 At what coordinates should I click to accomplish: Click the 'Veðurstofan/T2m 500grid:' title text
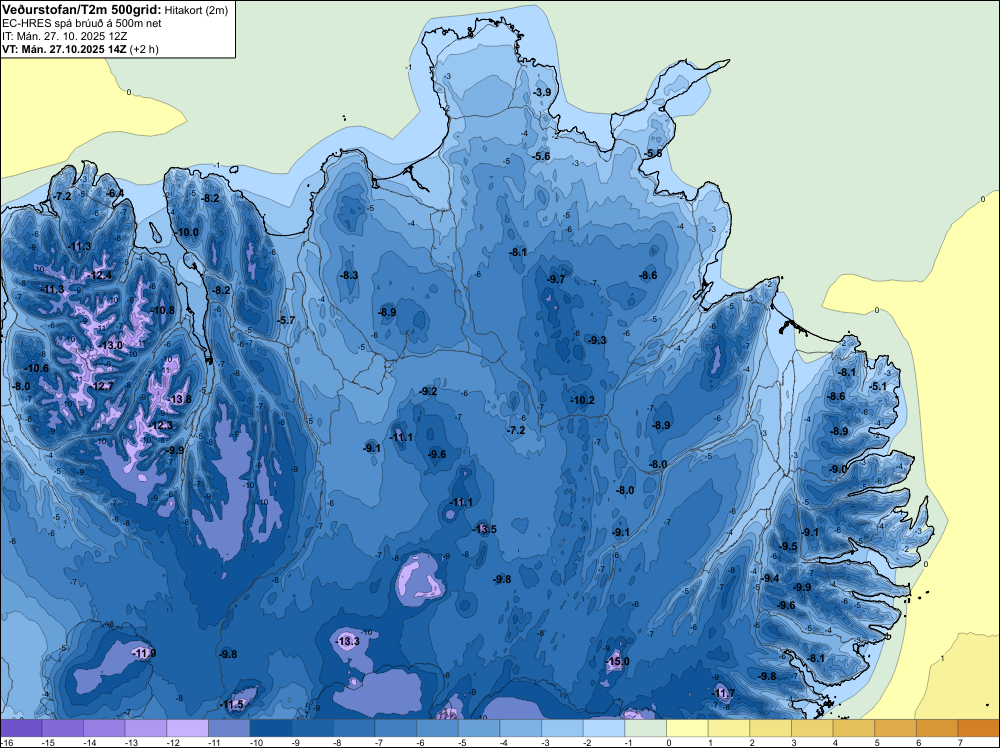[x=82, y=10]
